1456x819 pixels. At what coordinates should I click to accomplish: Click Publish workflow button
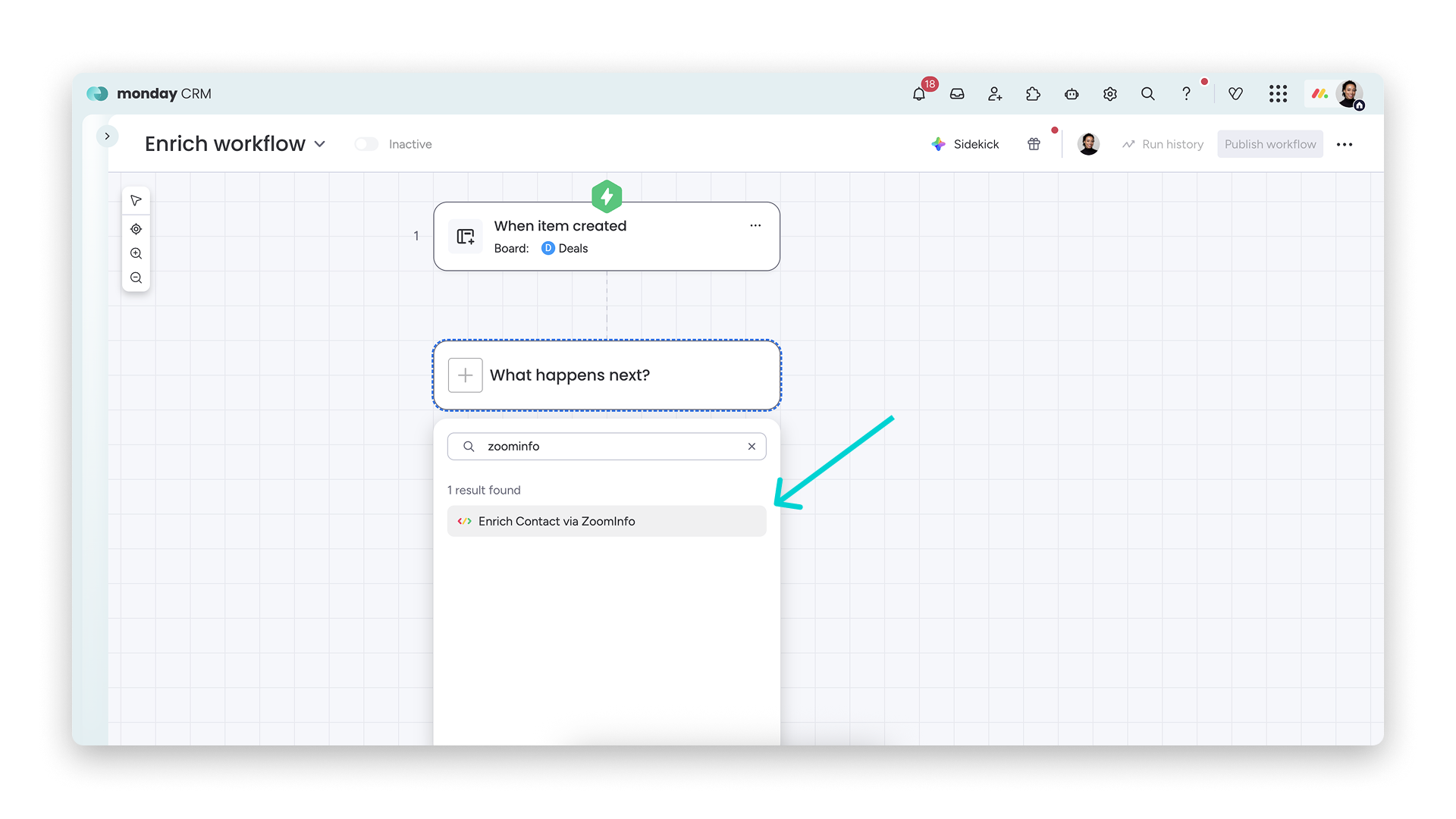(1270, 144)
